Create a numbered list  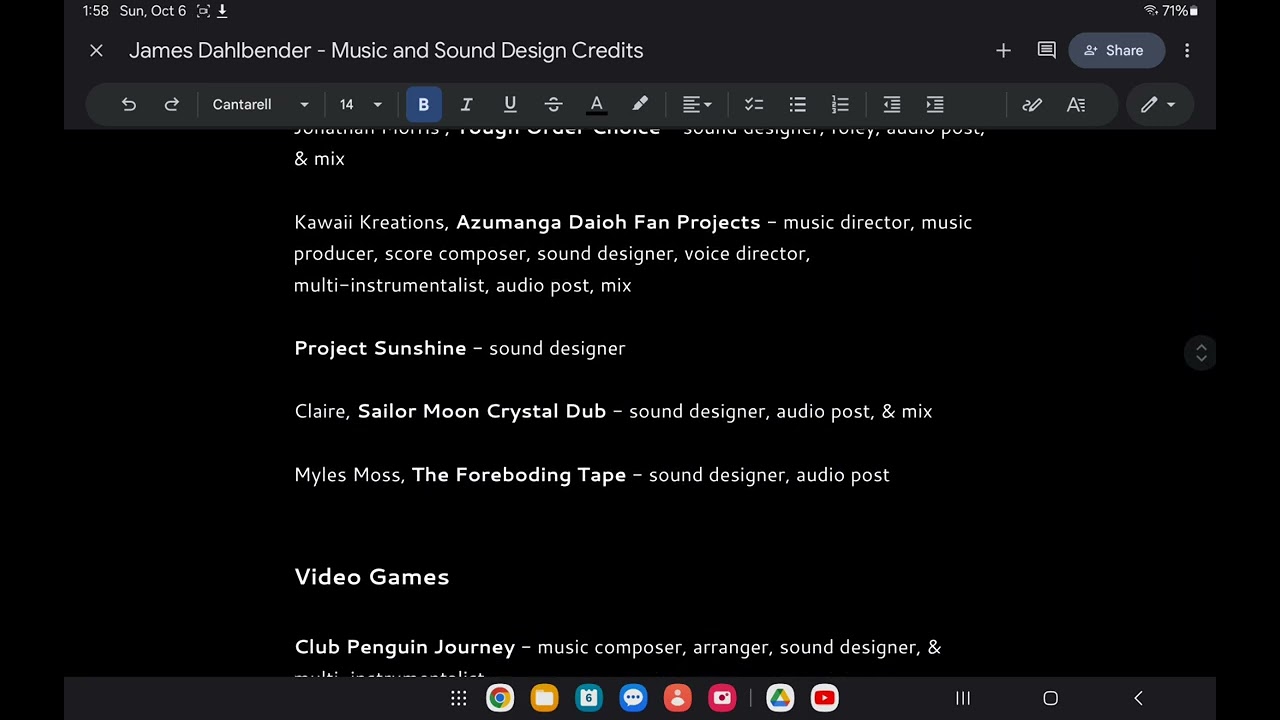(840, 104)
